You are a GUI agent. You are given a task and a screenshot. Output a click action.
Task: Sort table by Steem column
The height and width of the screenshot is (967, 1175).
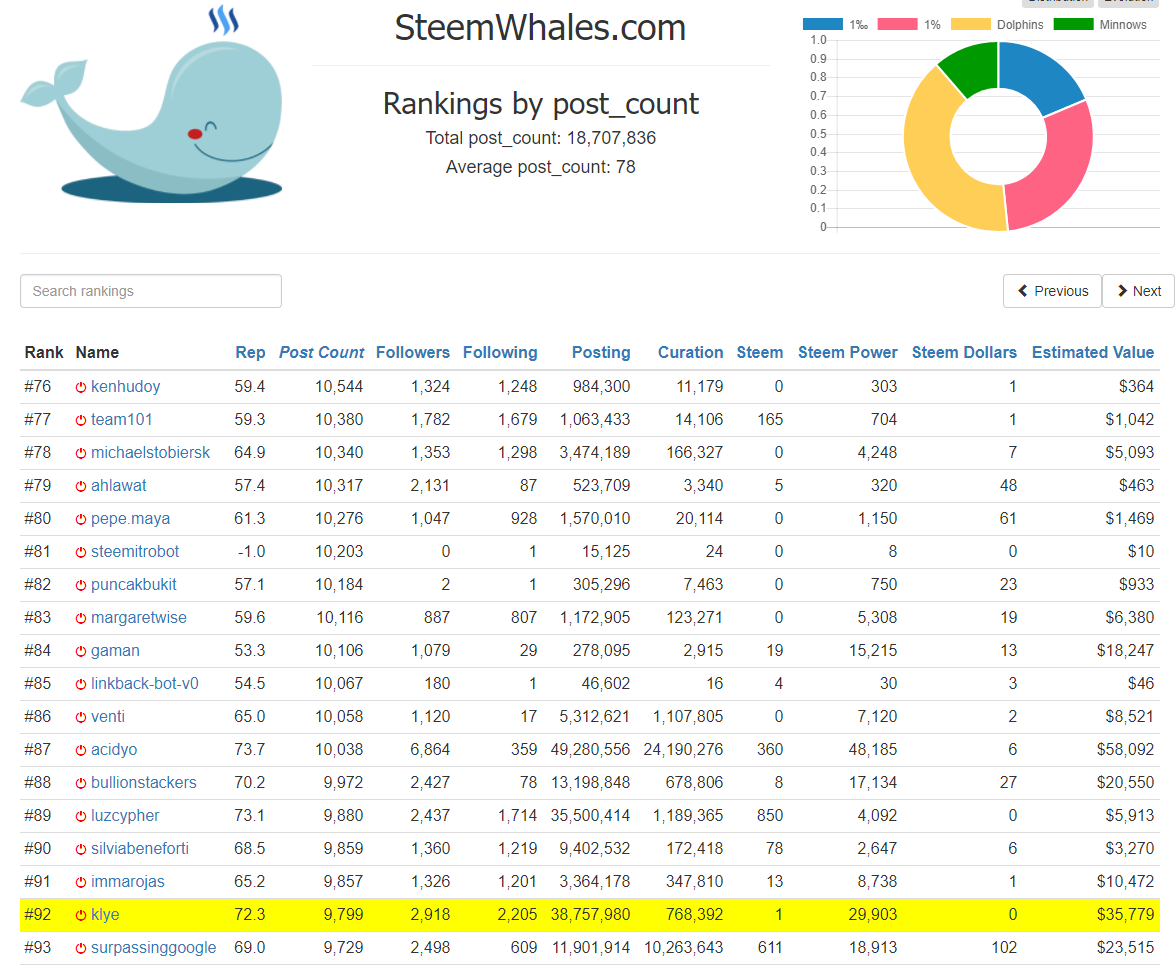(760, 352)
